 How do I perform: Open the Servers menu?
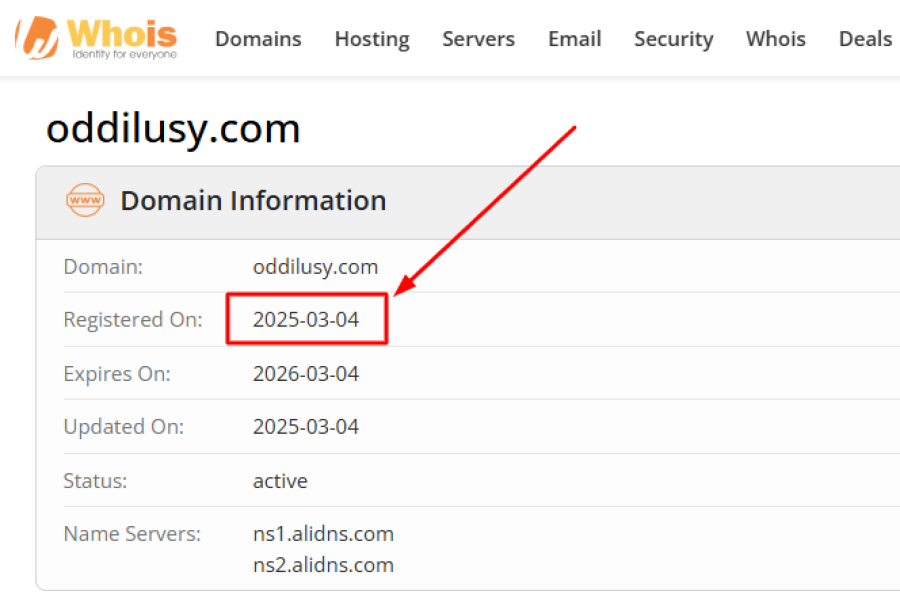tap(478, 39)
